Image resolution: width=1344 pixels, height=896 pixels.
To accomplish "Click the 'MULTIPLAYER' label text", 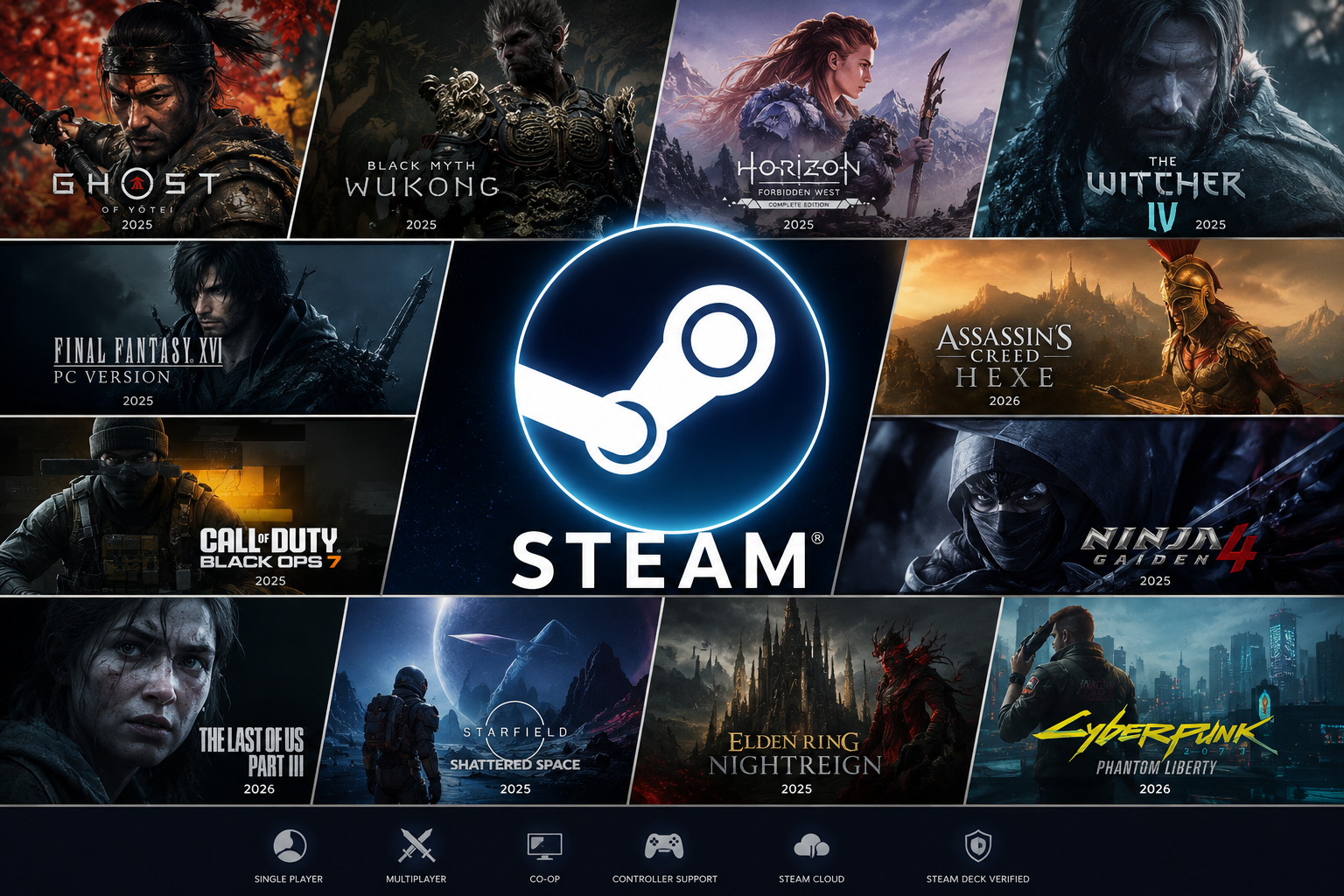I will [416, 879].
